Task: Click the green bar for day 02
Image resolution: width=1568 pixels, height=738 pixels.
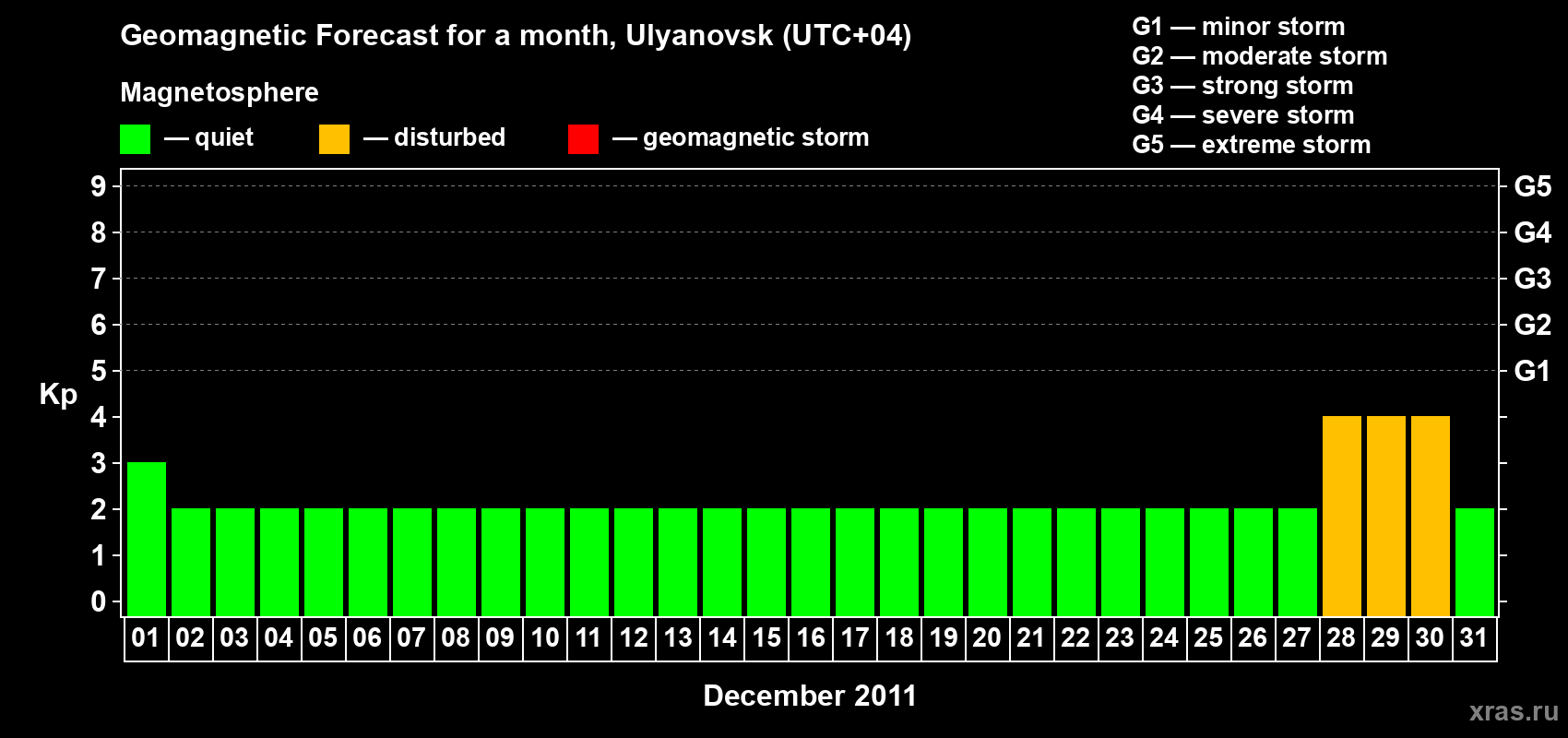Action: (191, 562)
